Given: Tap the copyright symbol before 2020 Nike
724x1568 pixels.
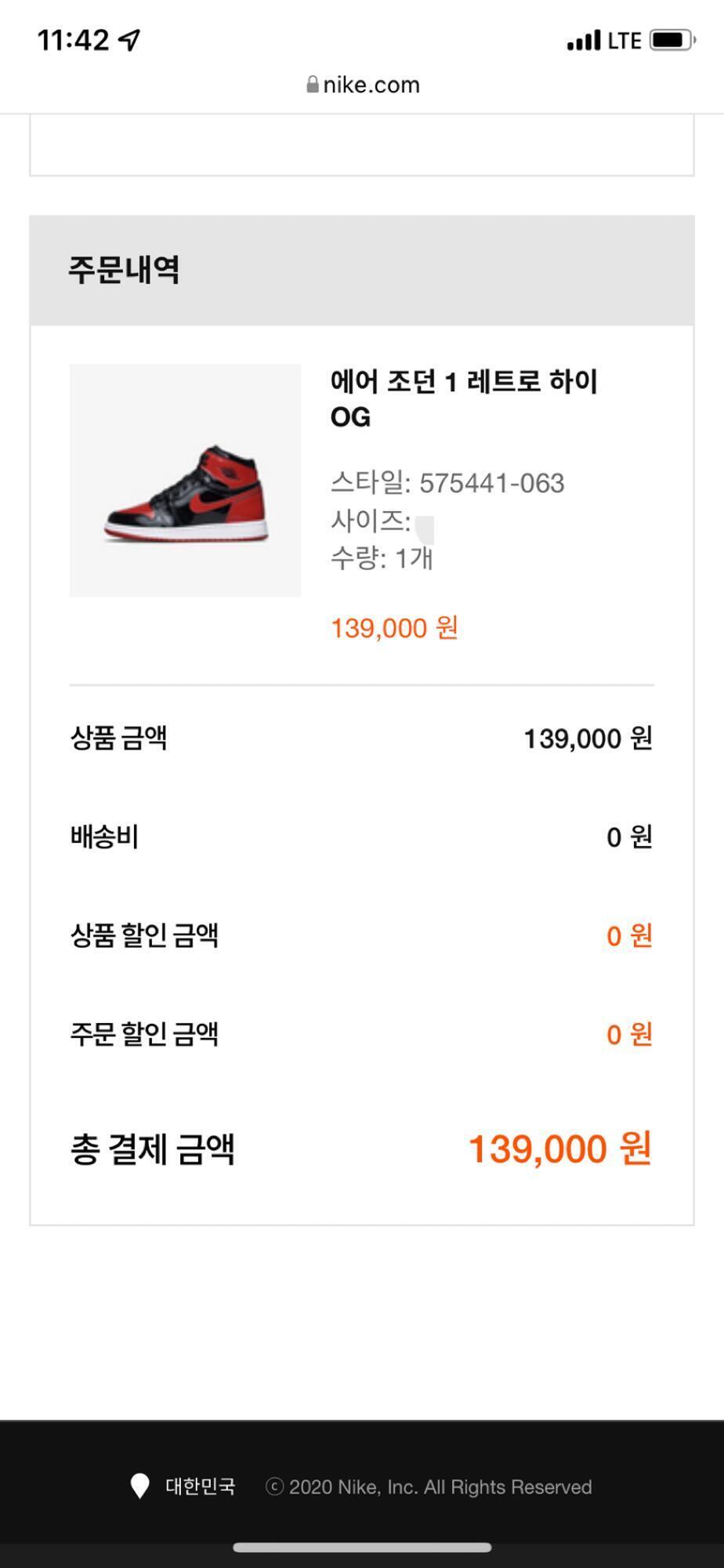Looking at the screenshot, I should tap(274, 1486).
